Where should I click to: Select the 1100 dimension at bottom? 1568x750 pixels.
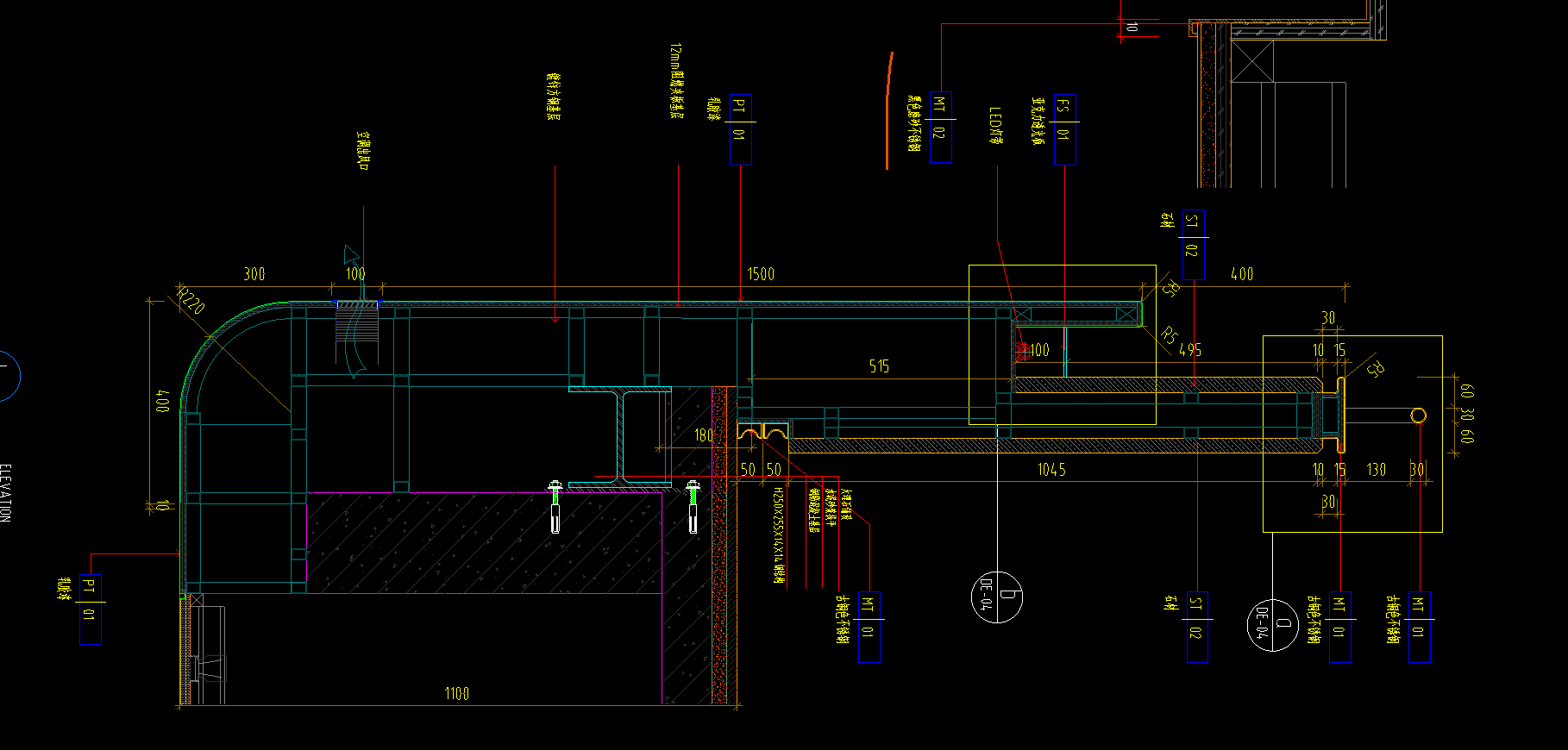[457, 694]
